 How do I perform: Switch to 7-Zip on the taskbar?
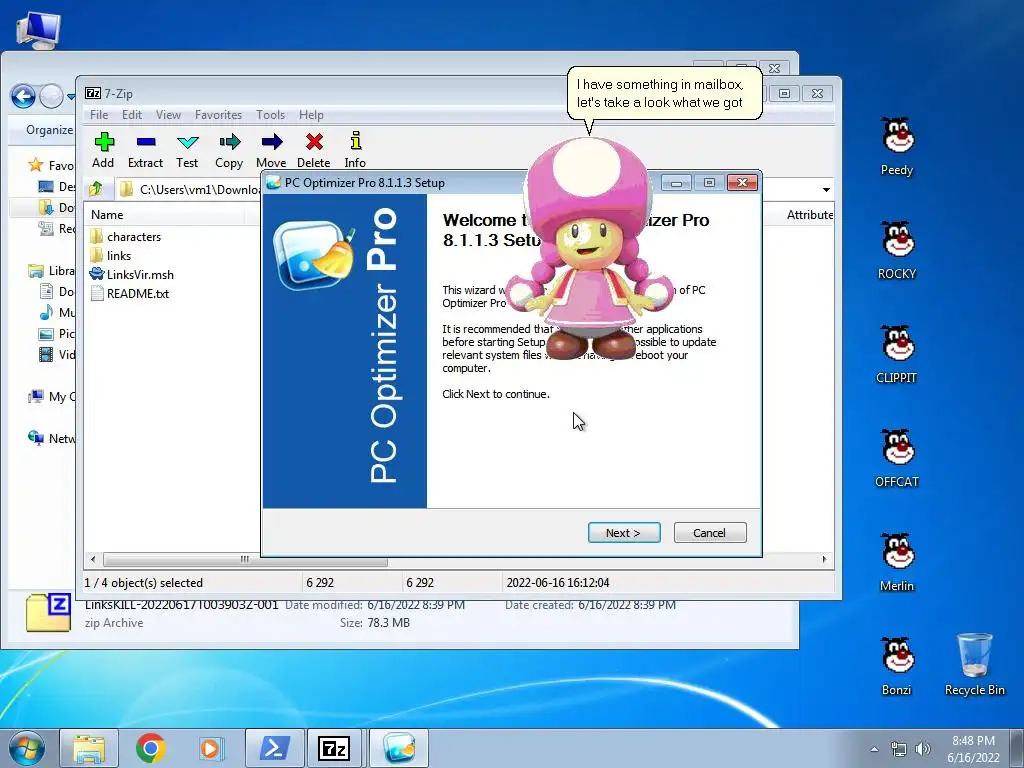334,748
